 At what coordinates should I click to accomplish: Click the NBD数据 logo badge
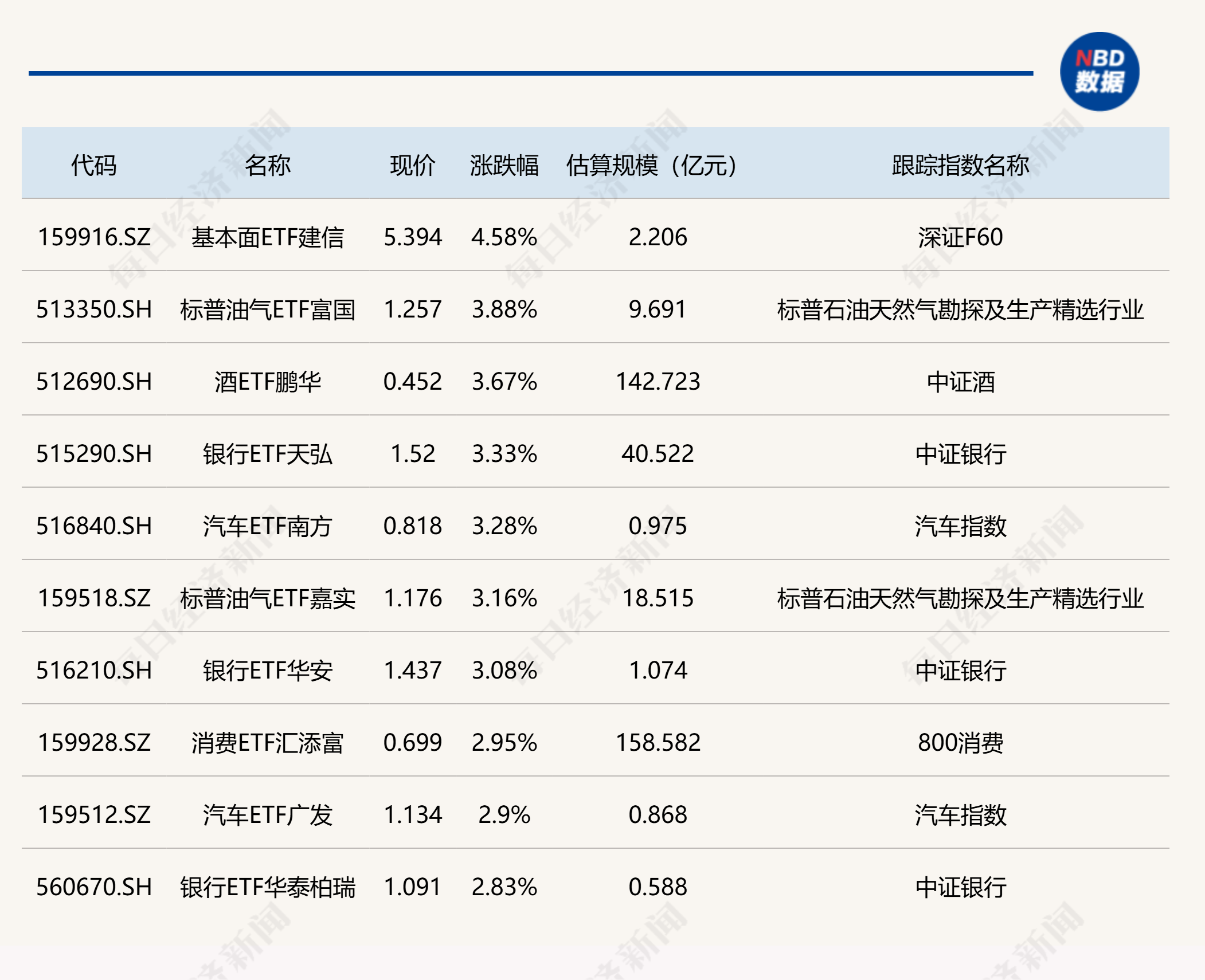[x=1100, y=72]
